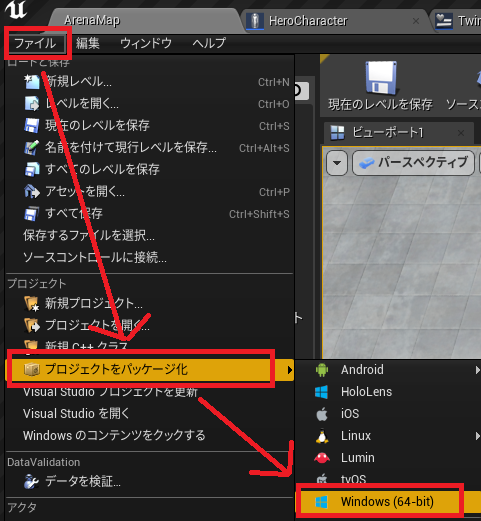481x521 pixels.
Task: Expand the Android submenu arrow
Action: [x=478, y=370]
